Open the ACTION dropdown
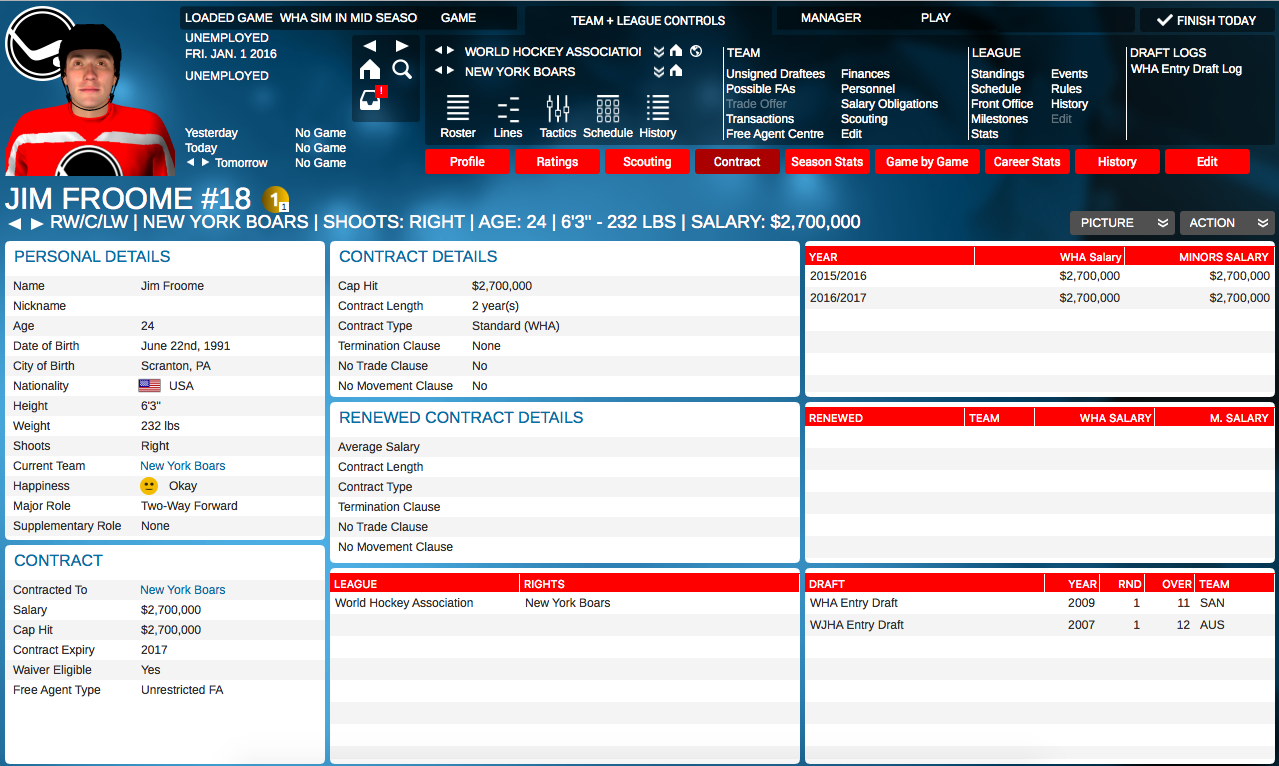This screenshot has width=1279, height=766. [1226, 223]
